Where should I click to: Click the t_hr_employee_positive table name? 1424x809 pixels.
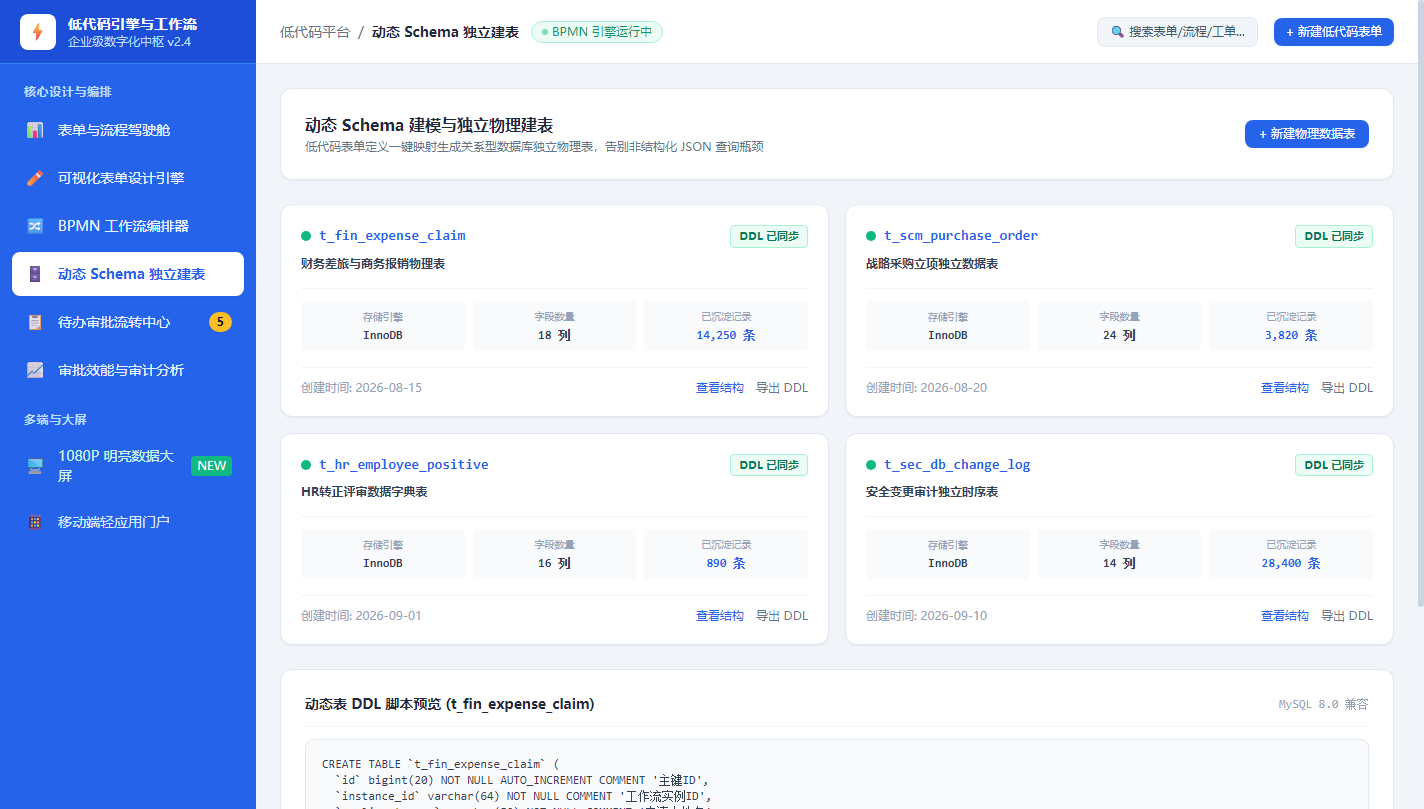click(404, 465)
